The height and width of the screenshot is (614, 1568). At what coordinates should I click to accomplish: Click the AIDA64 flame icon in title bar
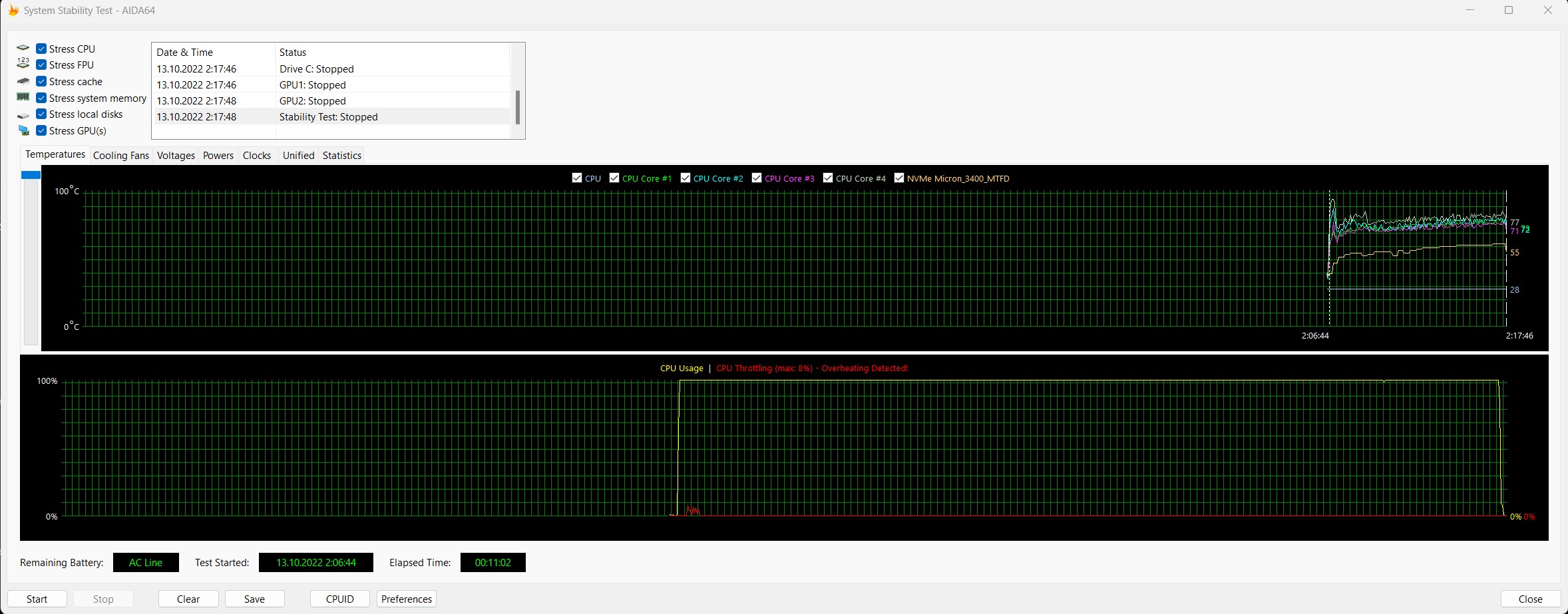(13, 11)
